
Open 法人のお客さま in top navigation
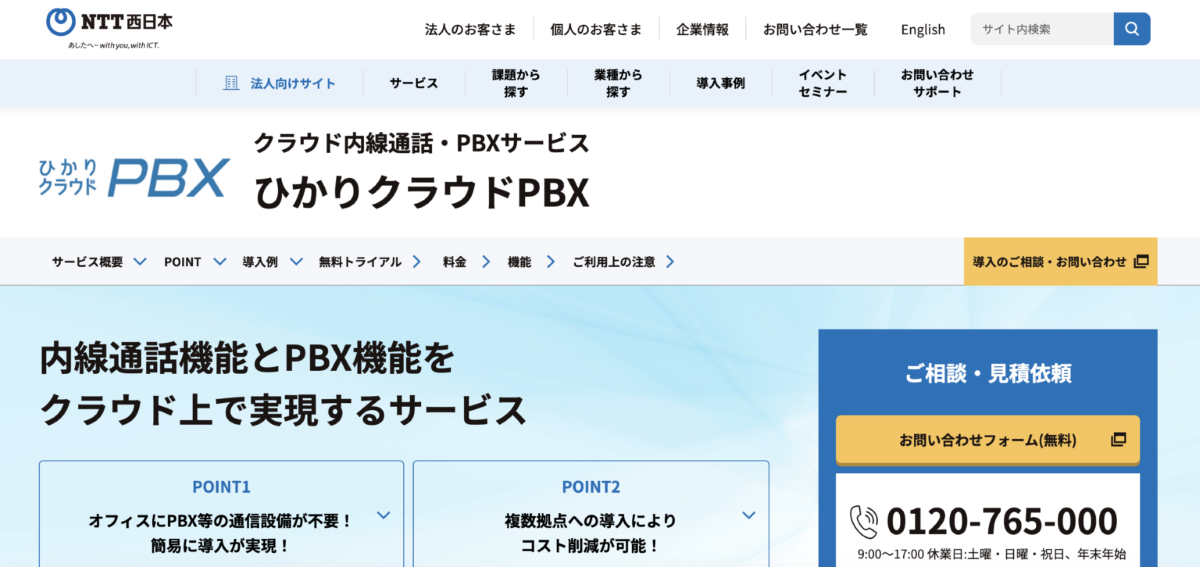point(470,29)
